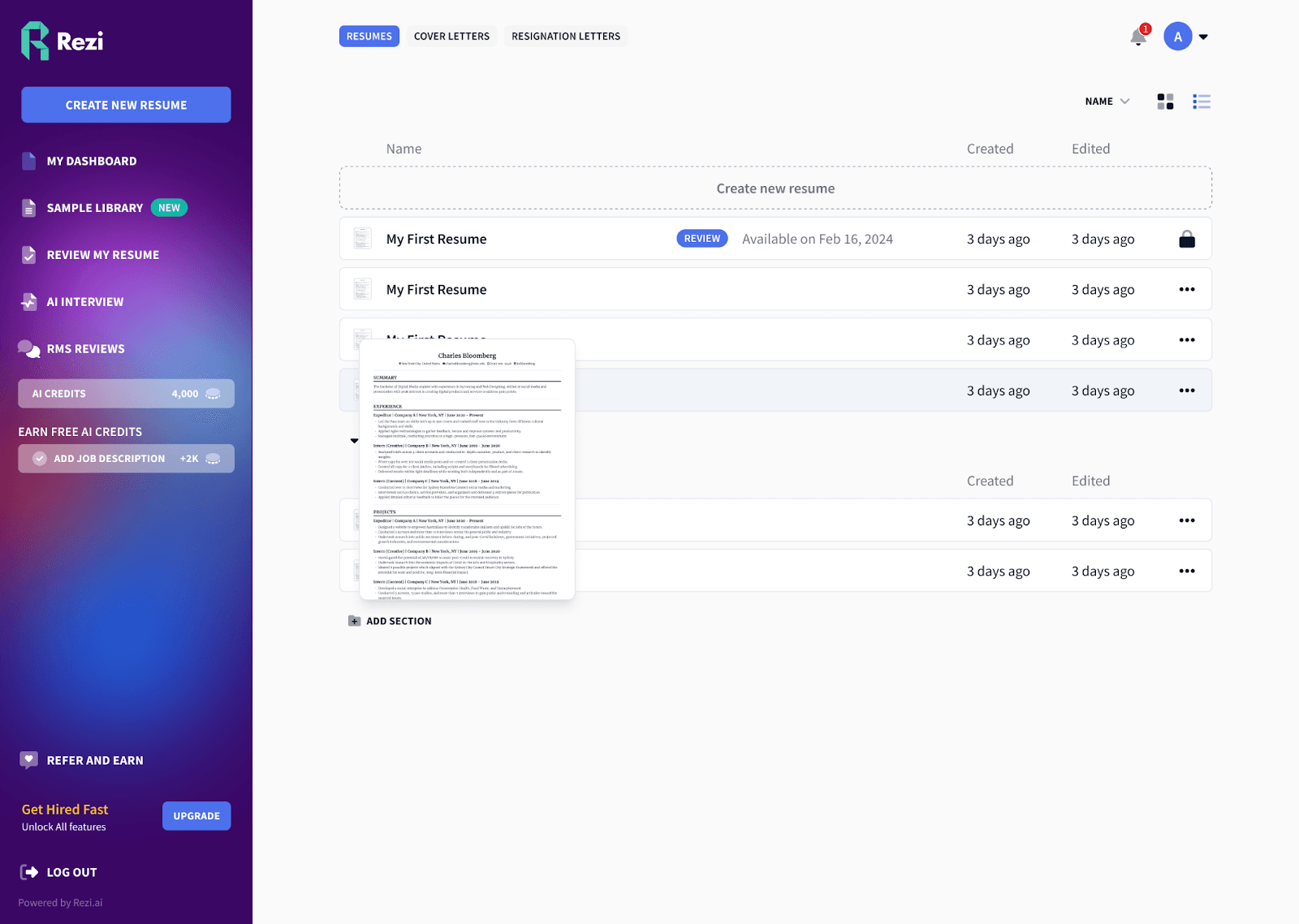
Task: Open three-dot menu on the last resume row
Action: click(x=1187, y=571)
